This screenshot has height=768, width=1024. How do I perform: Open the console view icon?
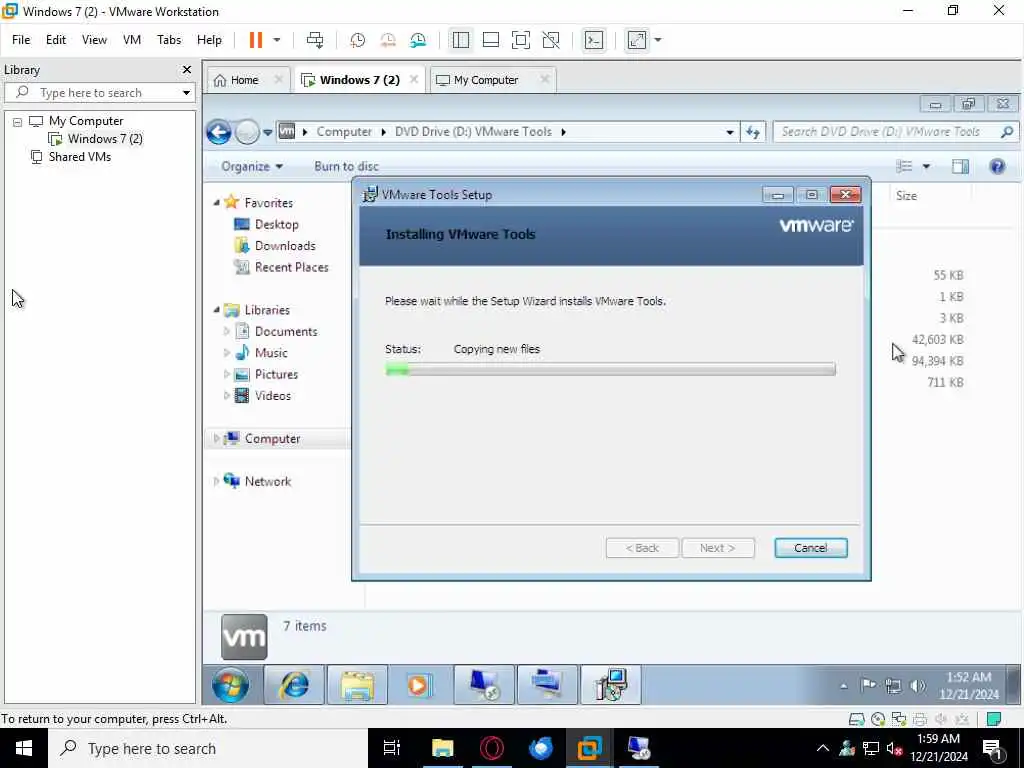594,40
